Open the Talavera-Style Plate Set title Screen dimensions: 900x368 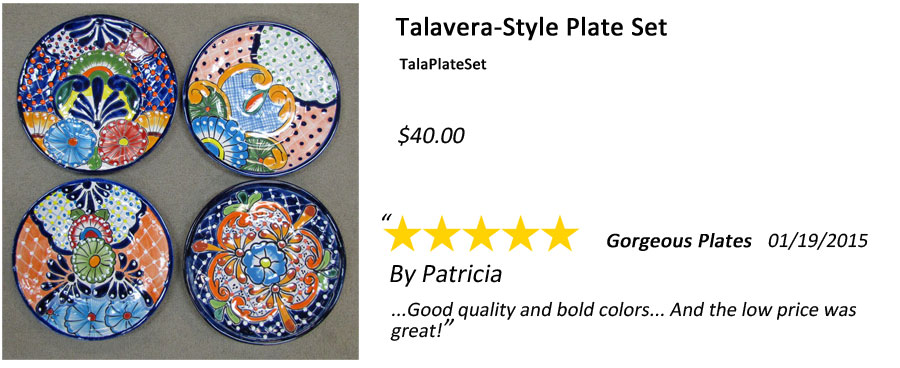tap(532, 28)
